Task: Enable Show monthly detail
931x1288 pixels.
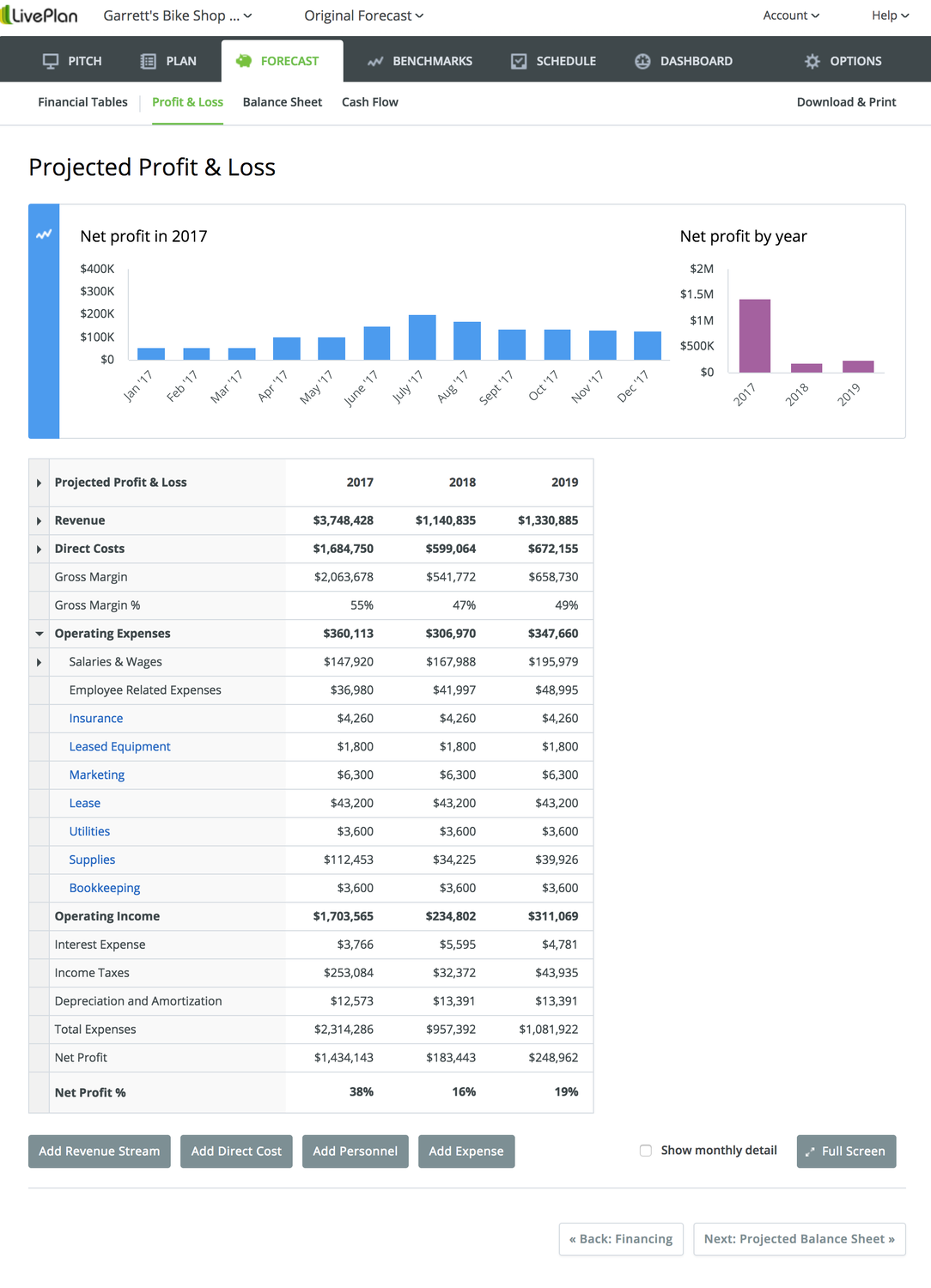Action: coord(645,1150)
